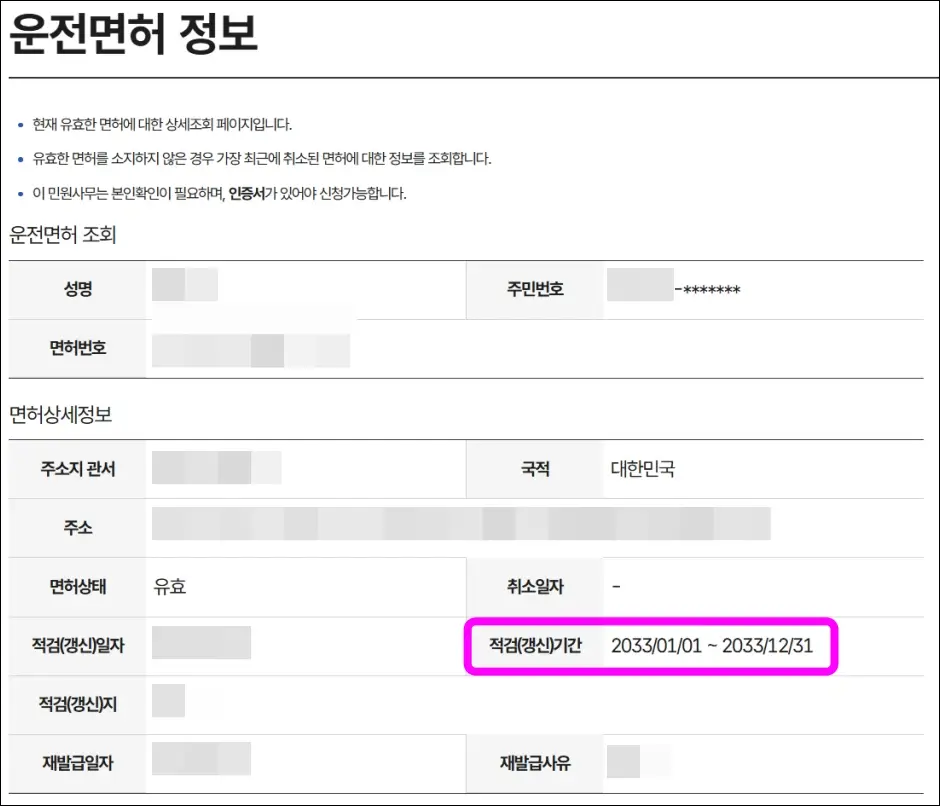Select the 면허상세정보 section title

pyautogui.click(x=61, y=414)
